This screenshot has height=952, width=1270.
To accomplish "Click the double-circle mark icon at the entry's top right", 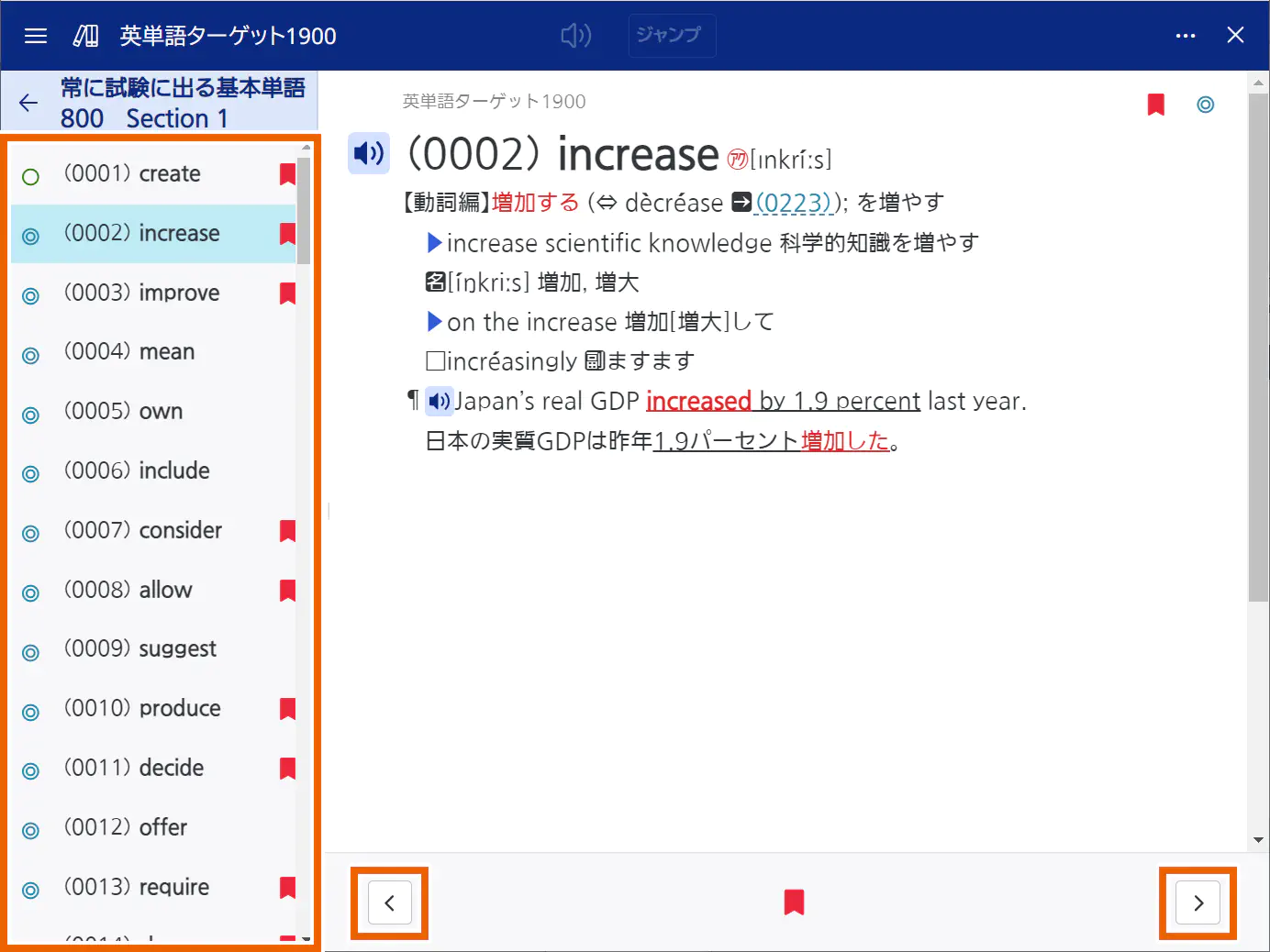I will (1206, 105).
